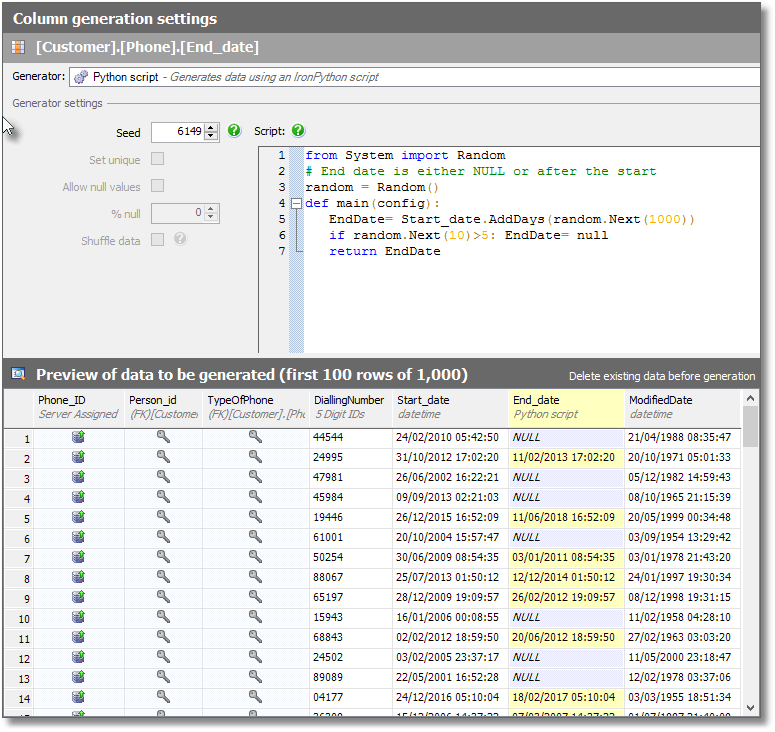
Task: Click the TypeOfPhone key icon in row 11
Action: tap(255, 637)
